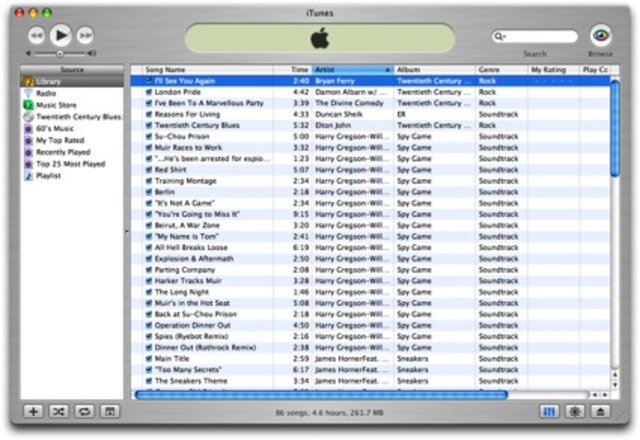The height and width of the screenshot is (440, 640).
Task: Uncheck the Twentieth Century Blues song checkbox
Action: pyautogui.click(x=149, y=125)
